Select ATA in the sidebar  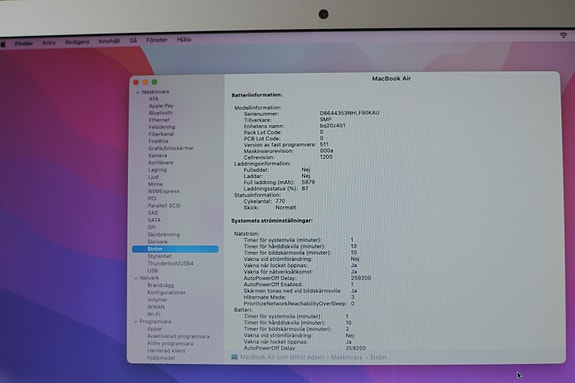[154, 99]
